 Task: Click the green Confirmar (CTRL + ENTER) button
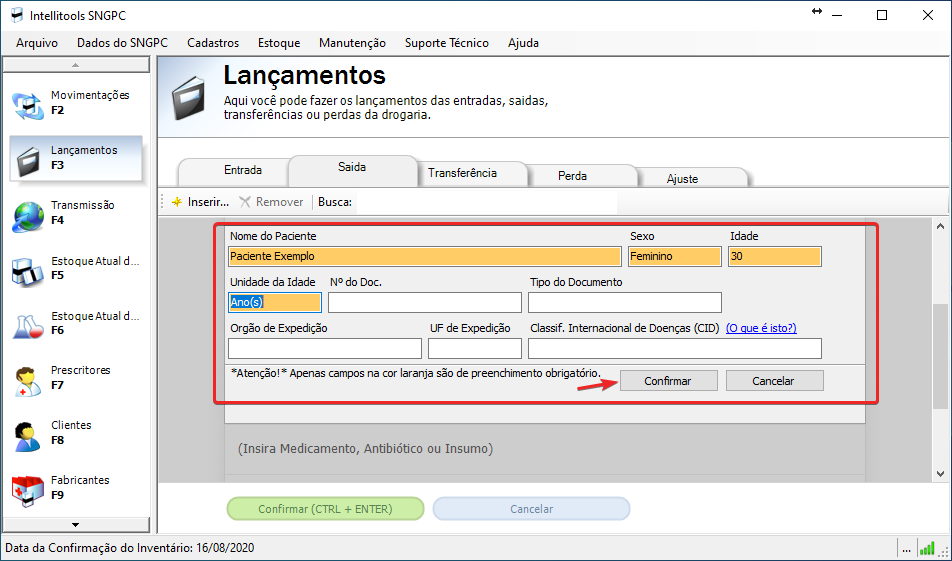click(325, 509)
